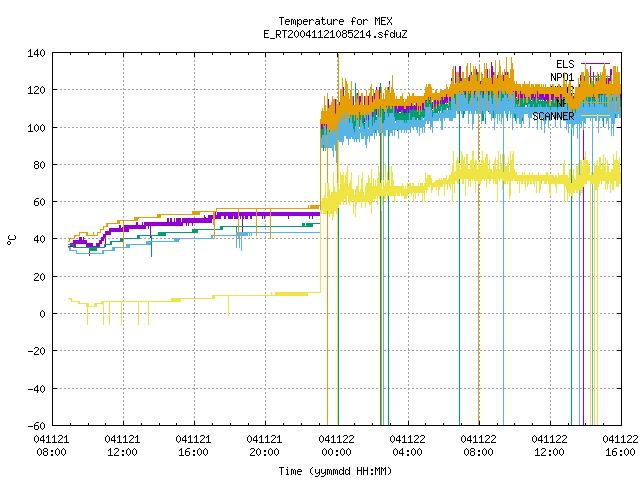Click the purple ELS legend line sample

click(x=595, y=64)
